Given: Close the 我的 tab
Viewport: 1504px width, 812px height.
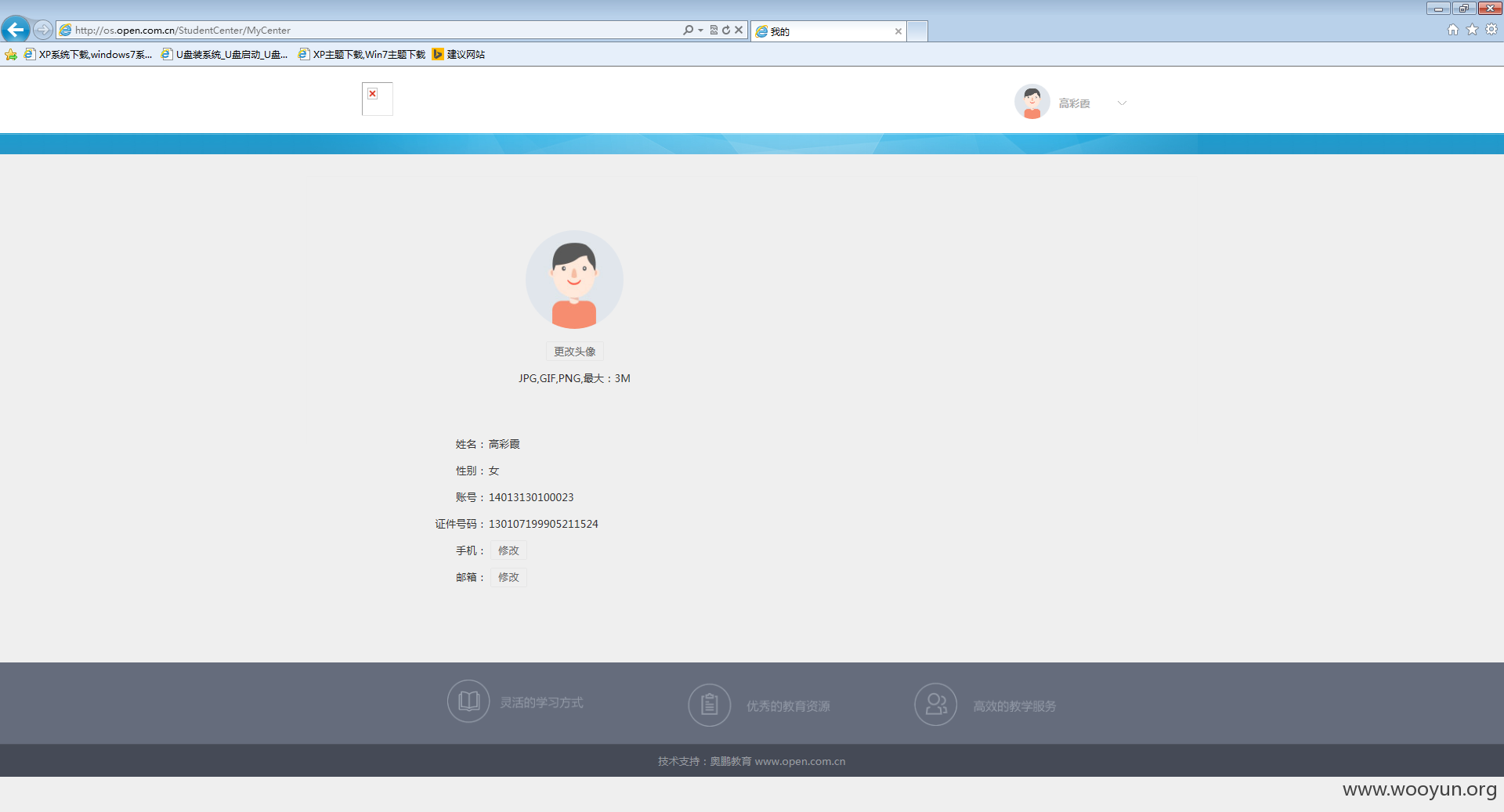Looking at the screenshot, I should pyautogui.click(x=898, y=31).
